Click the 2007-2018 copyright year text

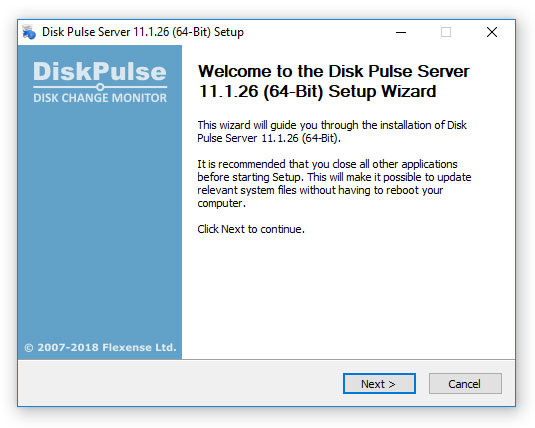[68, 347]
